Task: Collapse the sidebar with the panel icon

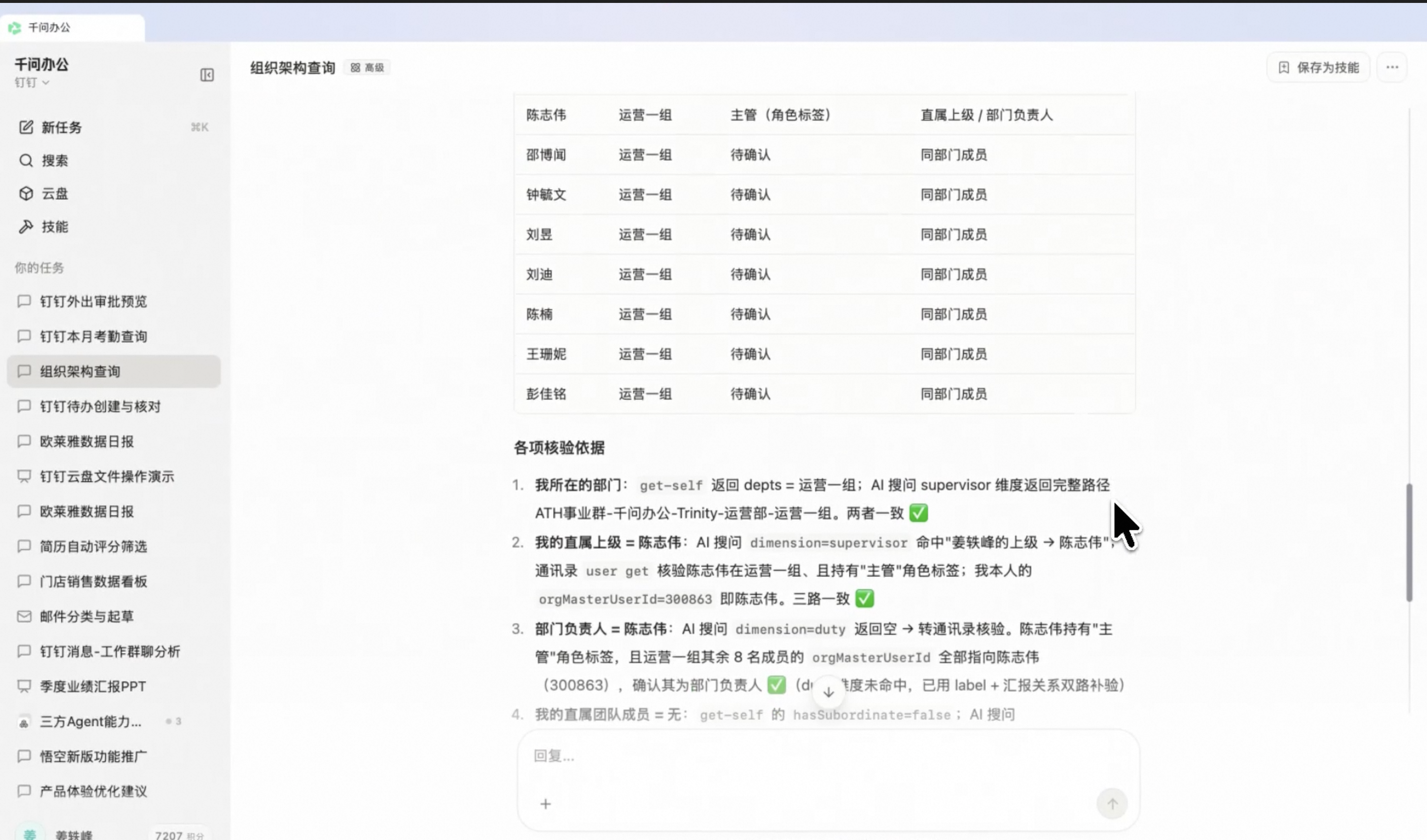Action: pos(207,75)
